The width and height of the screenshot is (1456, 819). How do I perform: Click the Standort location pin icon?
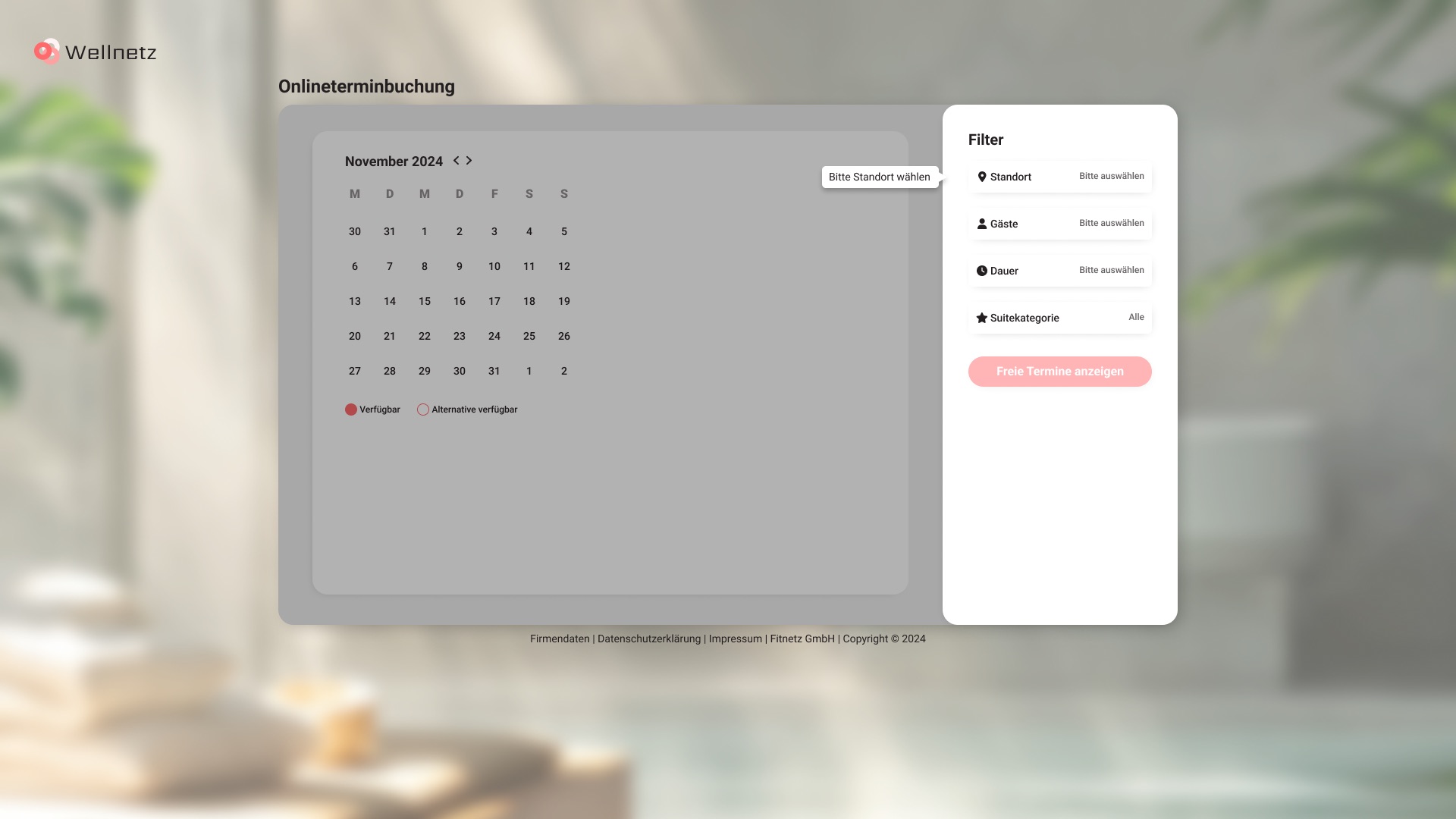tap(982, 177)
